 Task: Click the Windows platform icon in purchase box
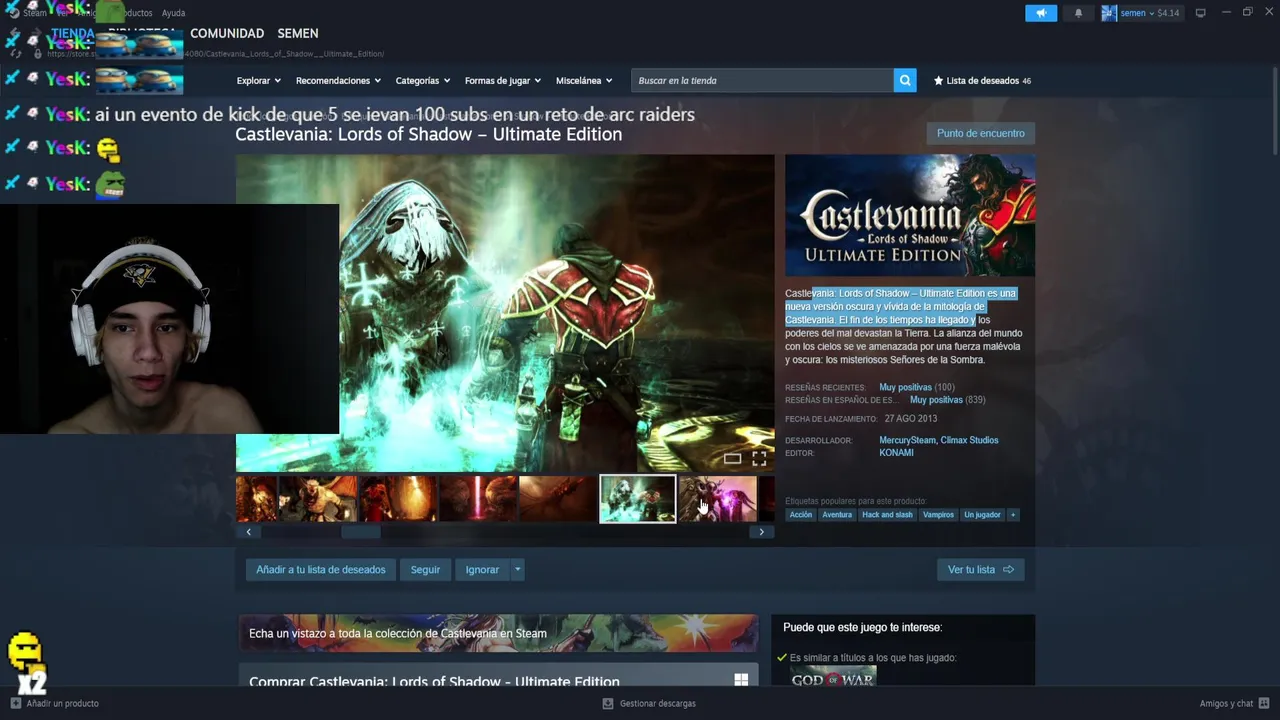[x=741, y=680]
